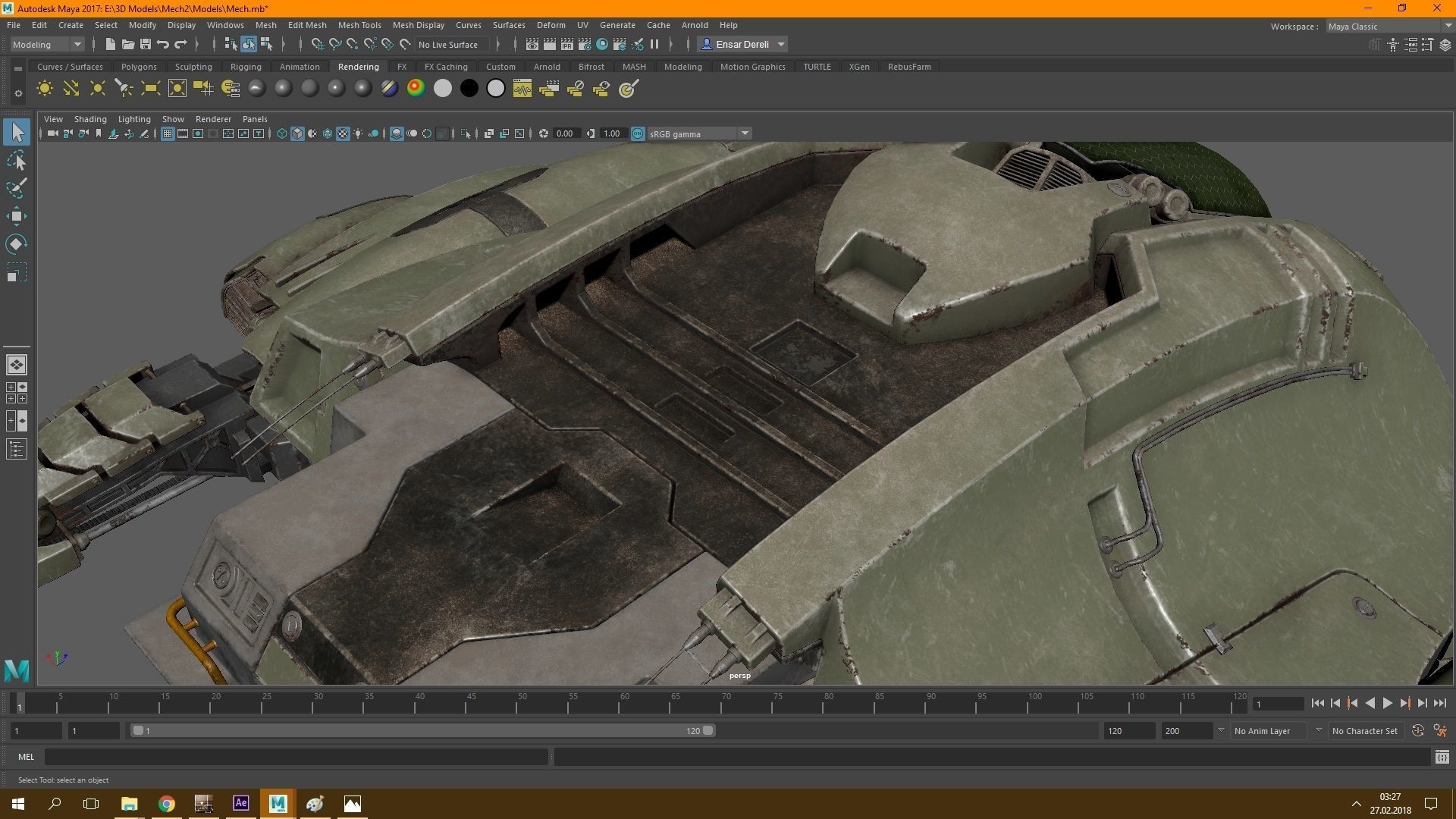Select the Rotate tool

tap(17, 244)
